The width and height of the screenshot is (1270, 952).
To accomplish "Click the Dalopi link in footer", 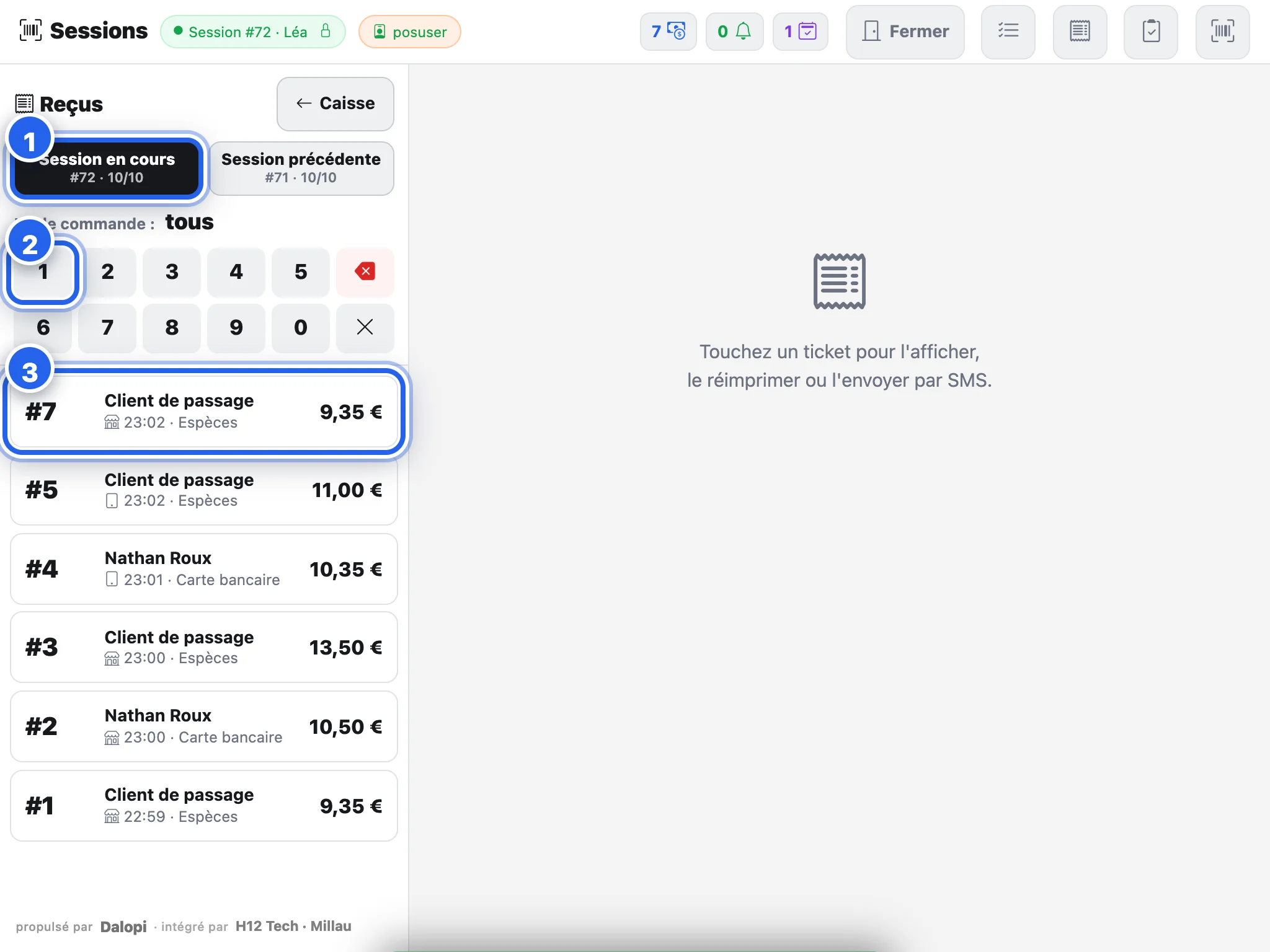I will 123,927.
